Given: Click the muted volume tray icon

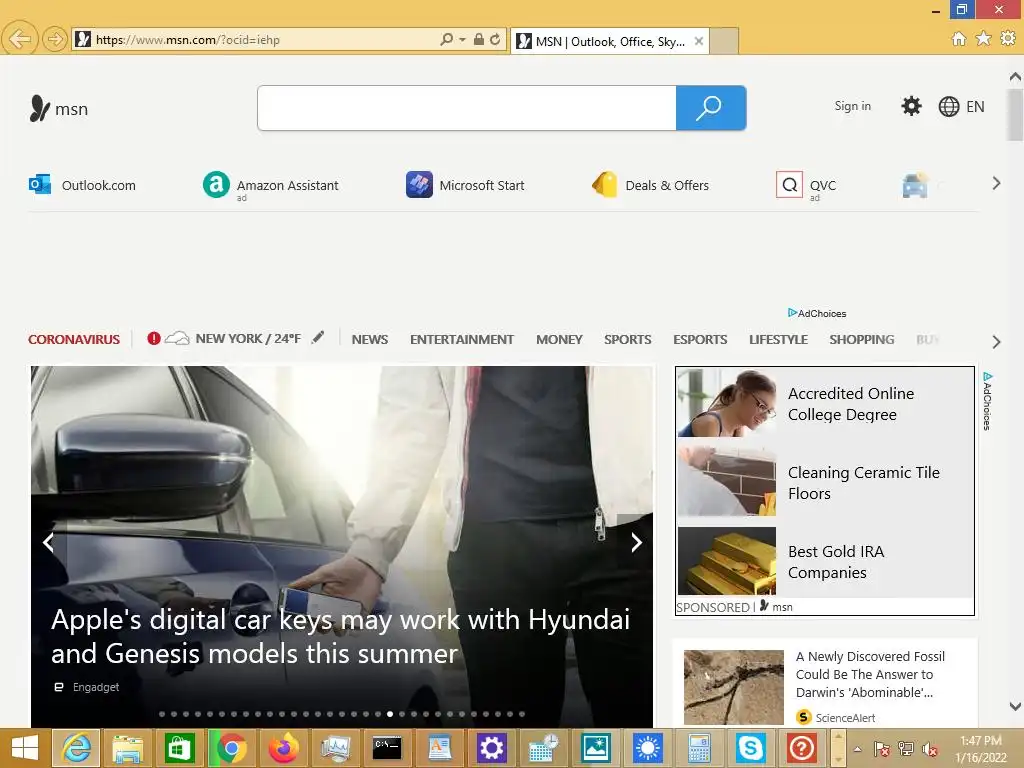Looking at the screenshot, I should pos(929,750).
